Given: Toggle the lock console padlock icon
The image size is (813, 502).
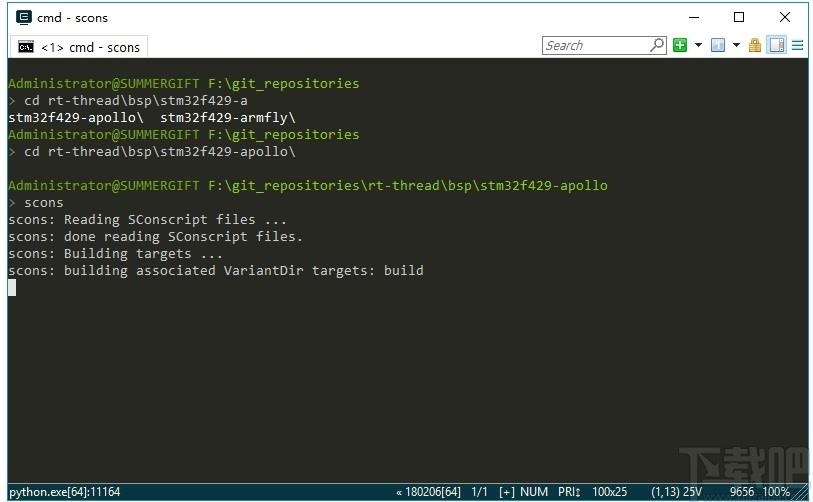Looking at the screenshot, I should (755, 46).
